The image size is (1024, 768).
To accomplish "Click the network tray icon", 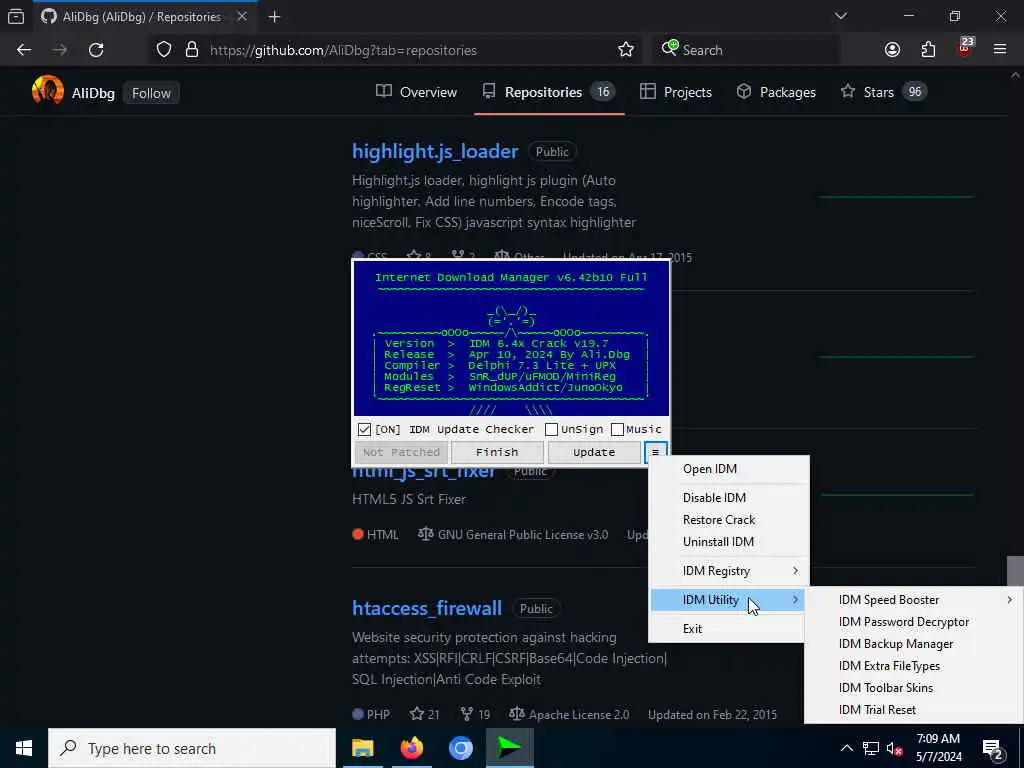I will click(871, 748).
